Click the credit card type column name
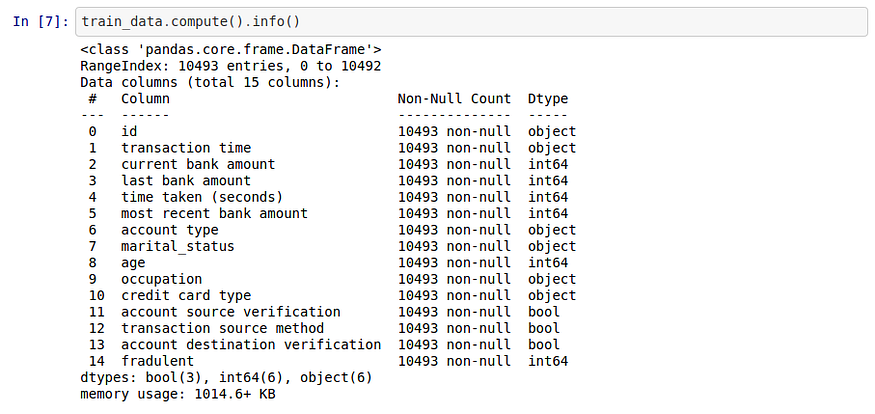 [x=186, y=296]
